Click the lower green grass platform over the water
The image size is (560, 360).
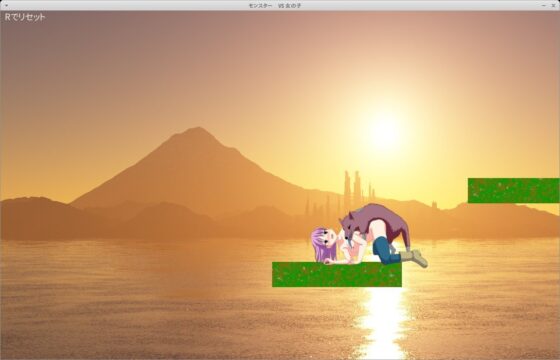(337, 274)
